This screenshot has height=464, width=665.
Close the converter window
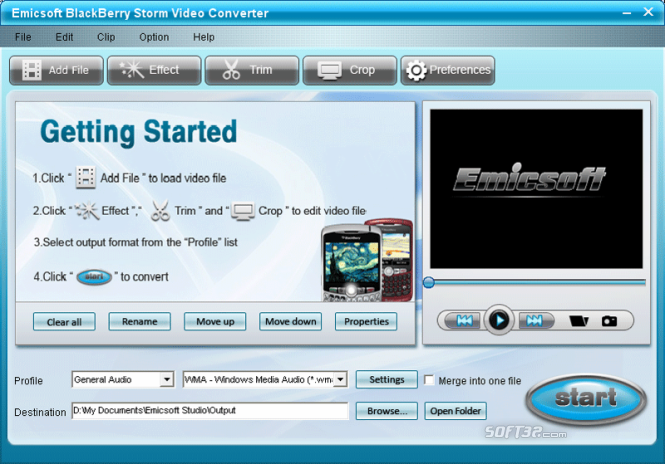coord(648,12)
